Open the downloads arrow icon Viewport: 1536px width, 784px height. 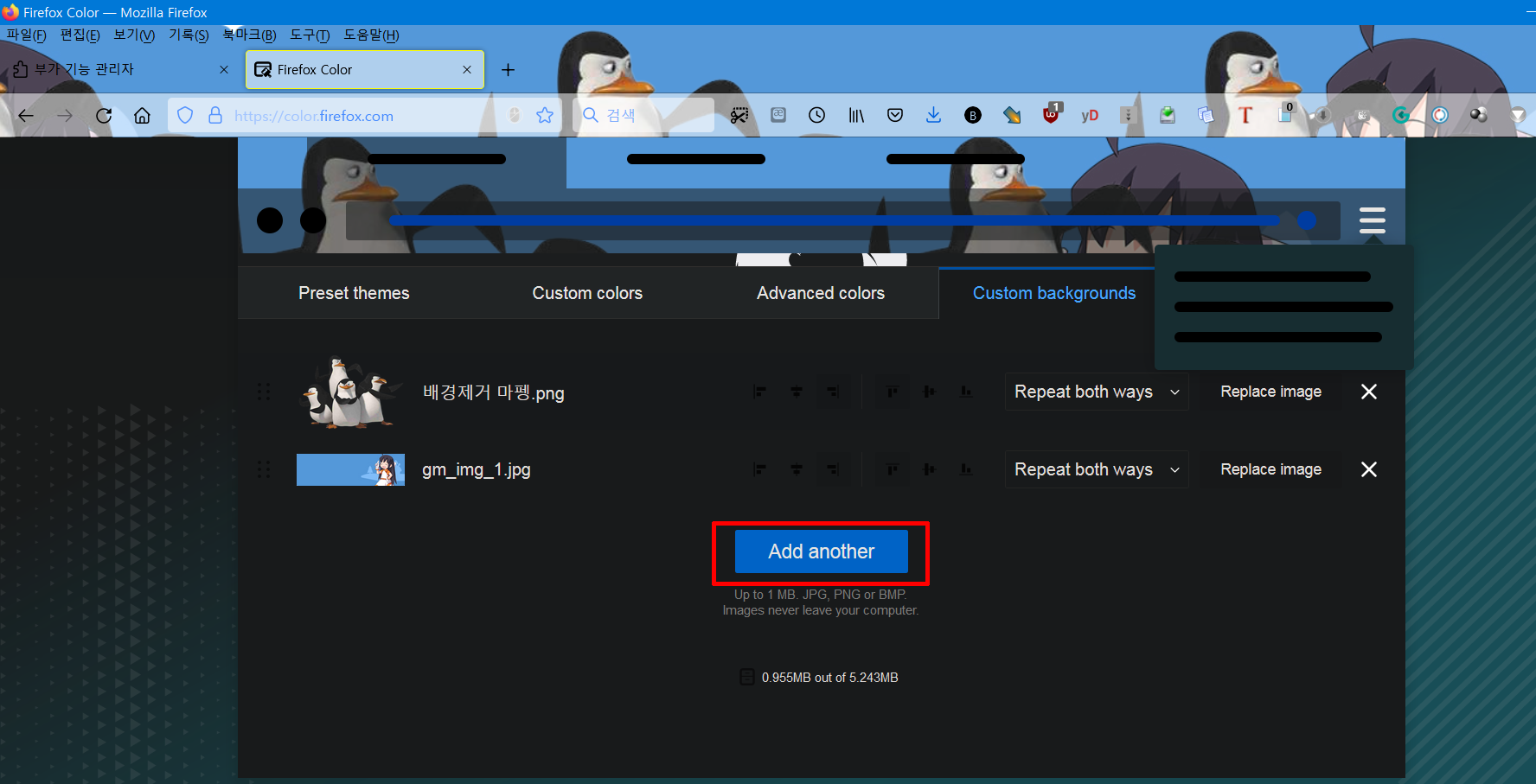tap(933, 116)
